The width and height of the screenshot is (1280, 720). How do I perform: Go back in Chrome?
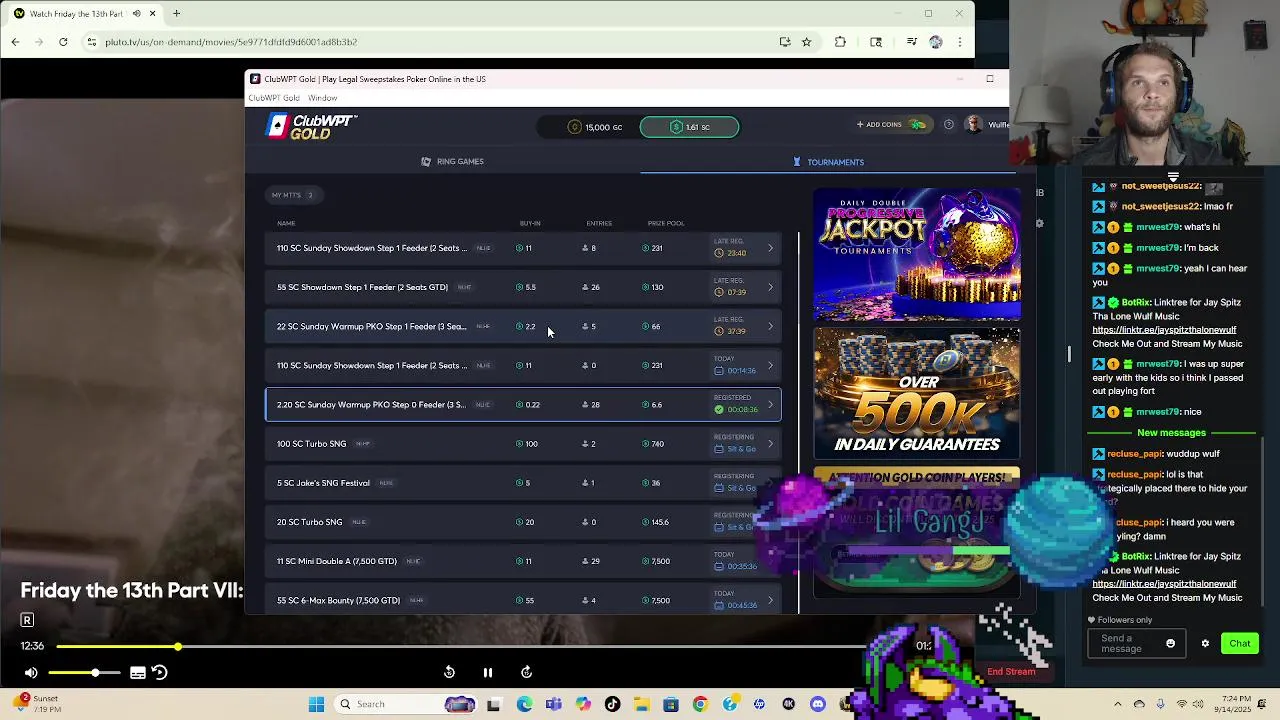coord(15,42)
